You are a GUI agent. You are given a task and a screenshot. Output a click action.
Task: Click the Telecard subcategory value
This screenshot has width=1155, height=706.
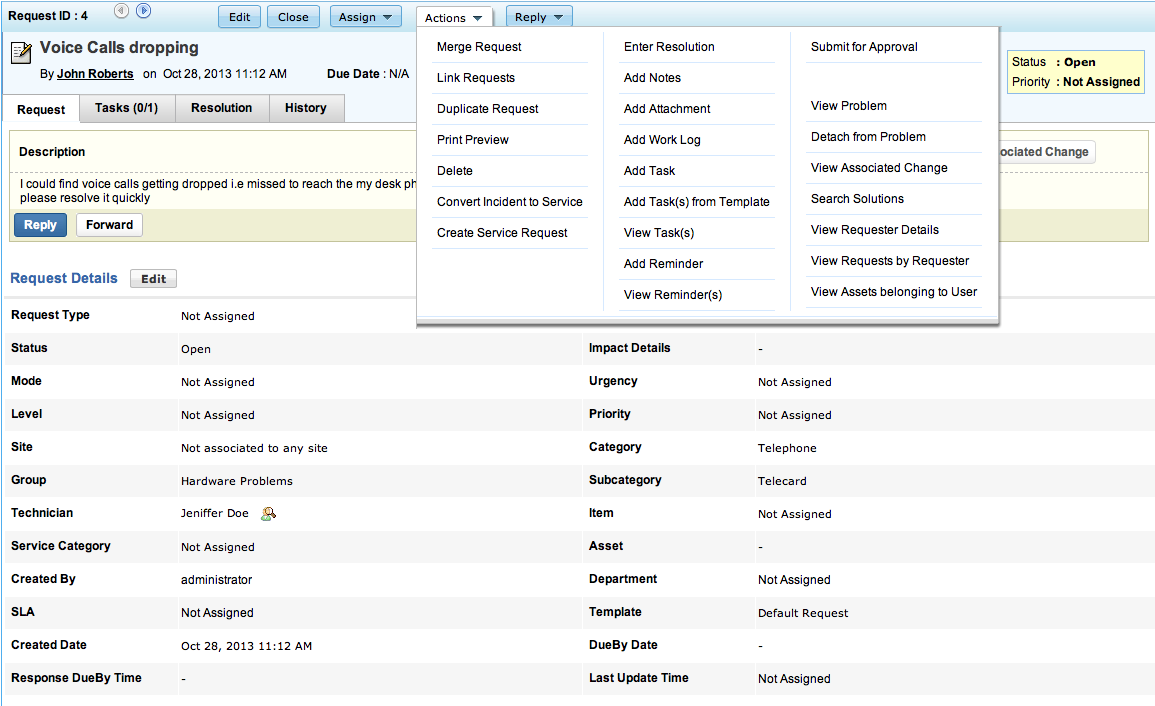click(x=782, y=480)
